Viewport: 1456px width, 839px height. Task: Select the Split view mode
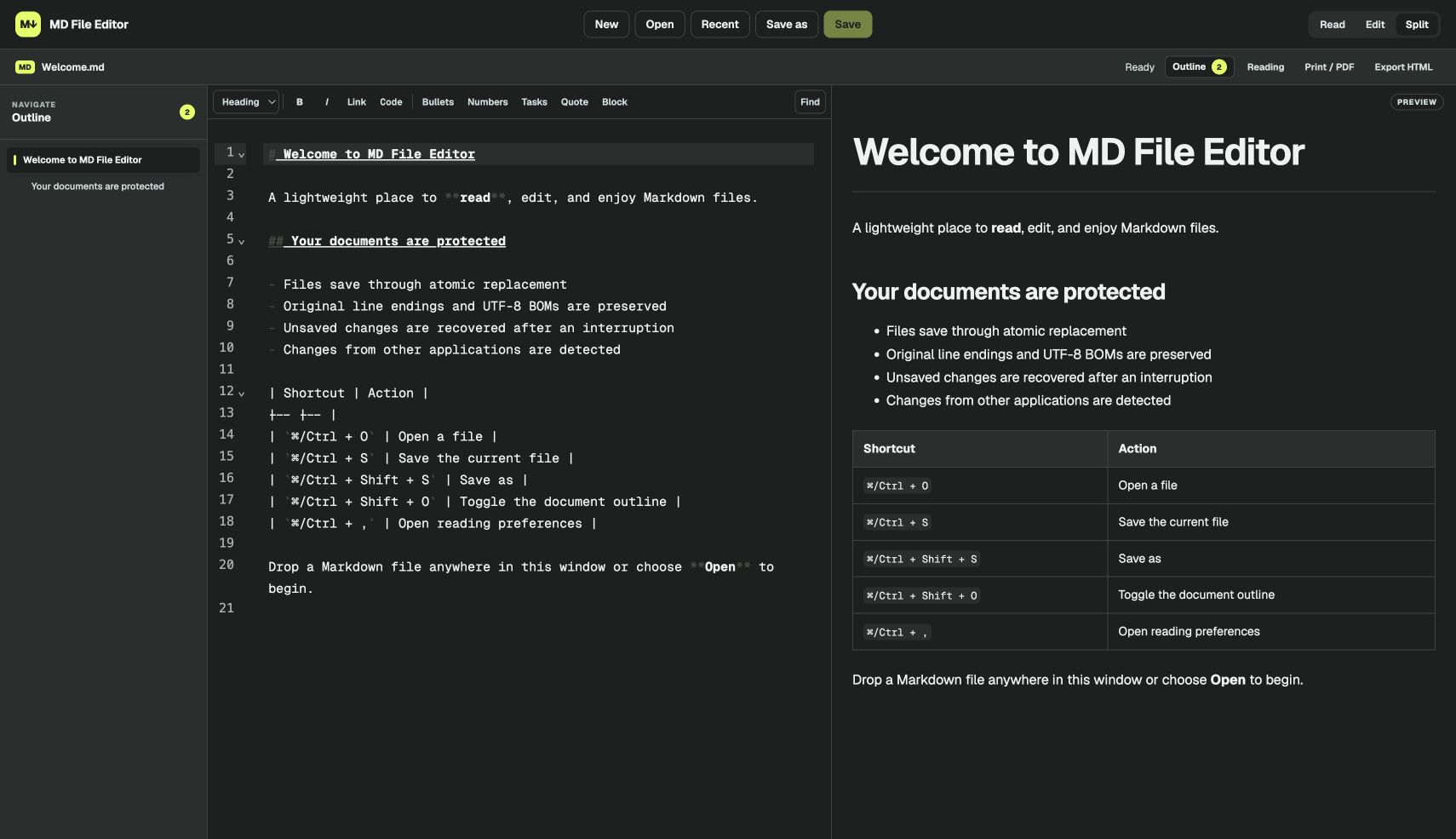(x=1417, y=25)
